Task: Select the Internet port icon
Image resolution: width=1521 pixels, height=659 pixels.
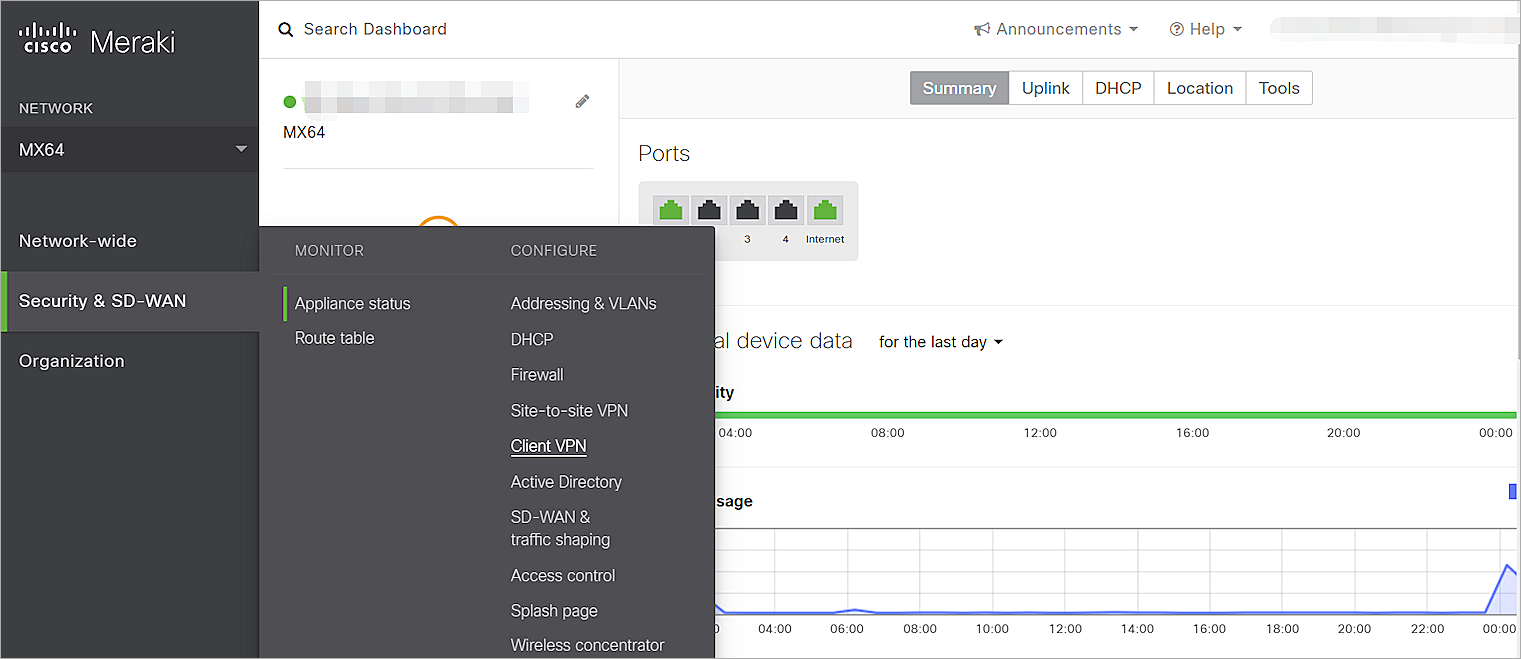Action: pos(824,209)
